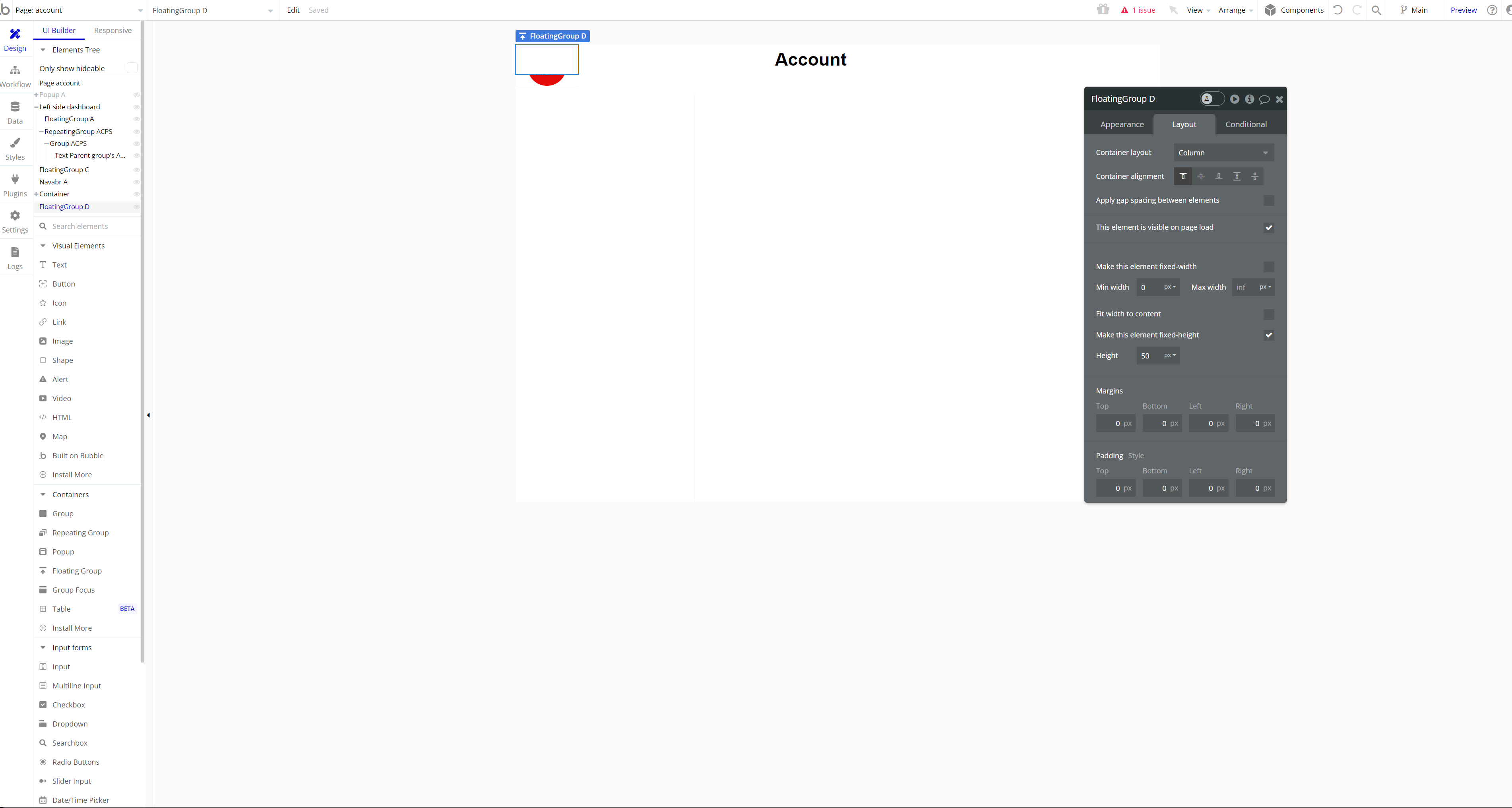This screenshot has width=1512, height=808.
Task: Click the Preview link
Action: coord(1463,10)
